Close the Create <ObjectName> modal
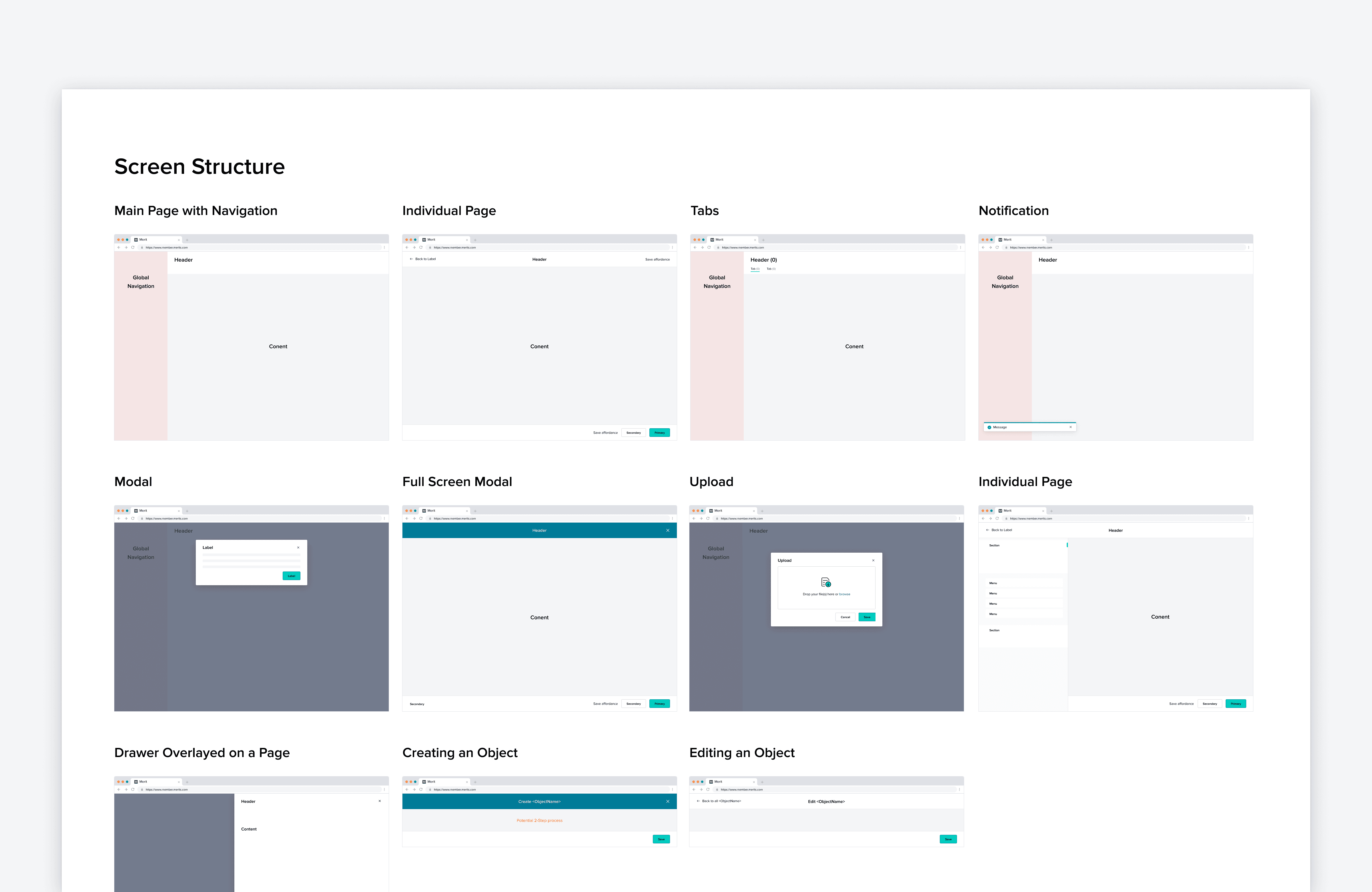Image resolution: width=1372 pixels, height=892 pixels. [x=667, y=801]
